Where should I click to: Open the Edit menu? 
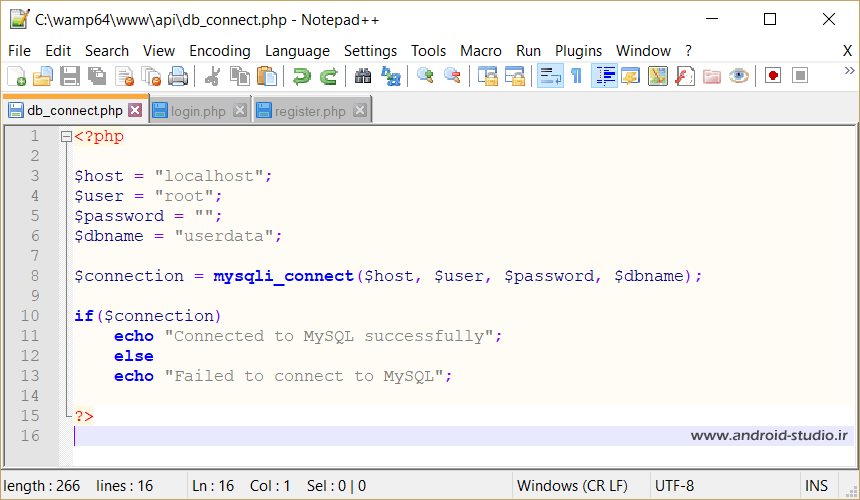58,51
